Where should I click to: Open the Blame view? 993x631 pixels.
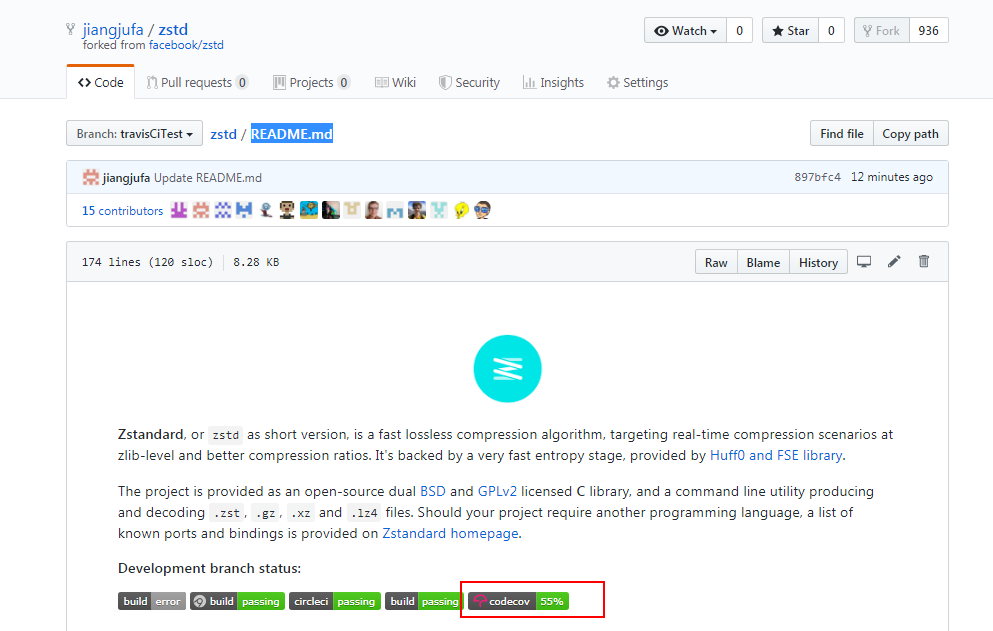click(763, 262)
